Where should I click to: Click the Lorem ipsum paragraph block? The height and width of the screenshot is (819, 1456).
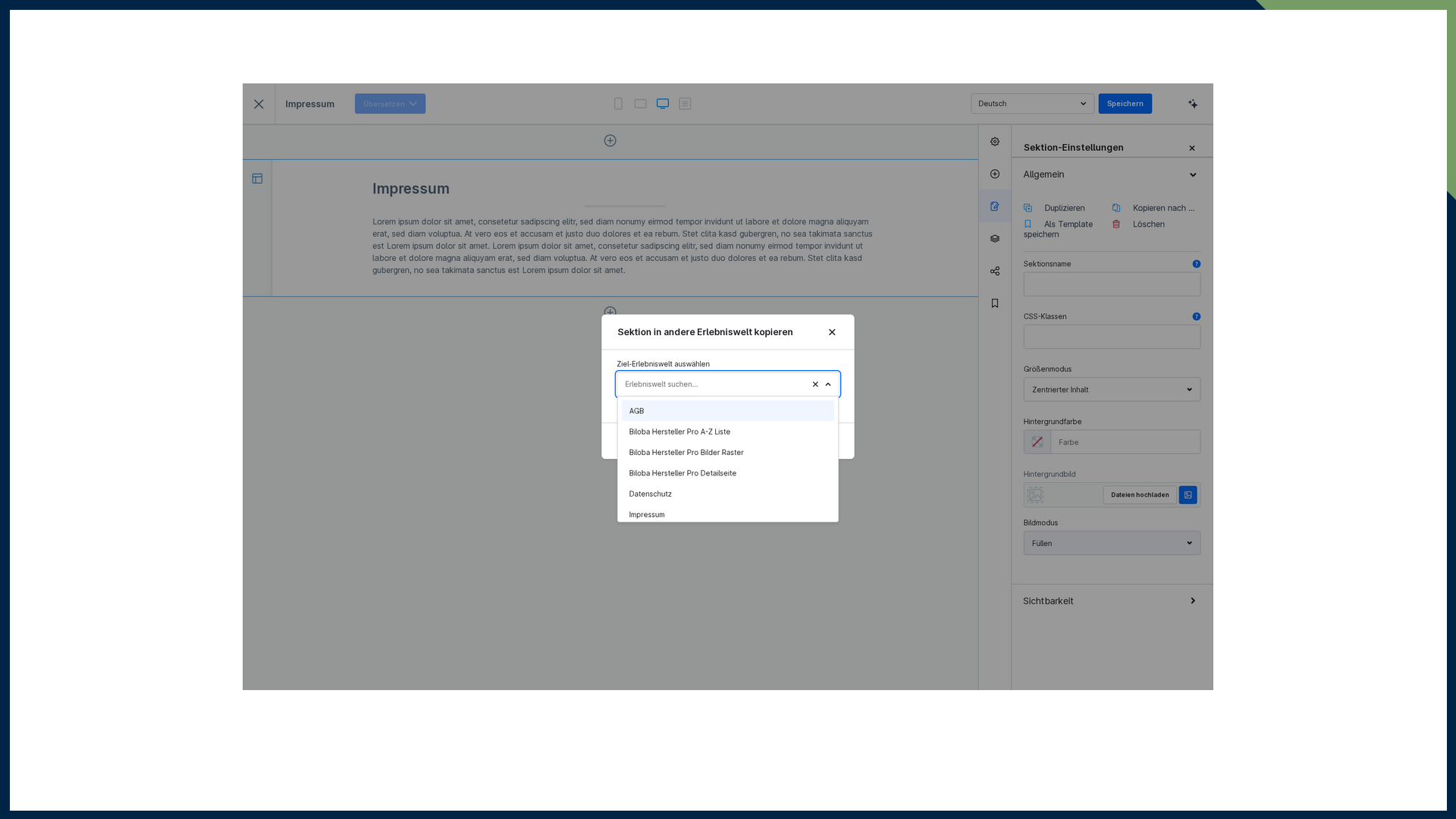tap(623, 246)
